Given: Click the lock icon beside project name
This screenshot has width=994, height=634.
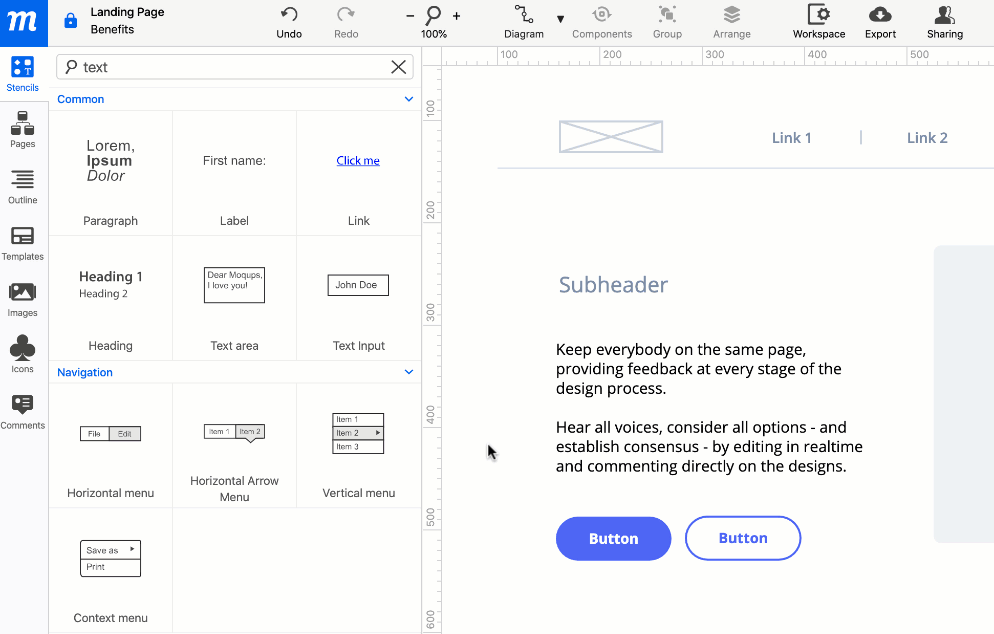Looking at the screenshot, I should (x=70, y=21).
